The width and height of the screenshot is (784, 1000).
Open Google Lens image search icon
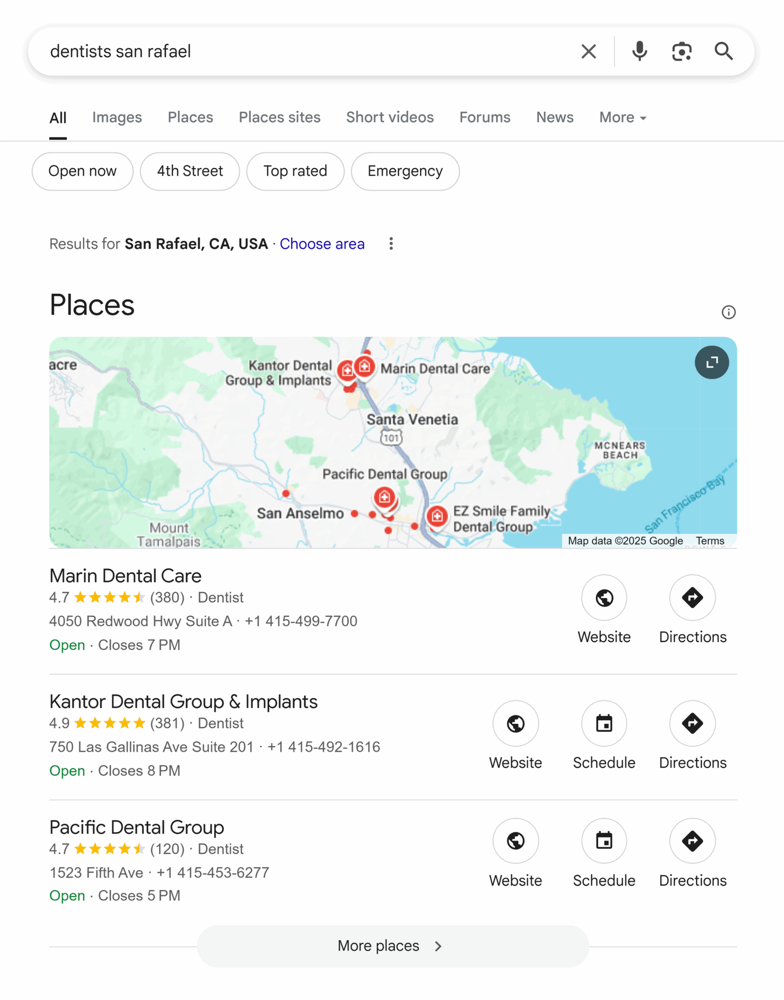pos(682,51)
